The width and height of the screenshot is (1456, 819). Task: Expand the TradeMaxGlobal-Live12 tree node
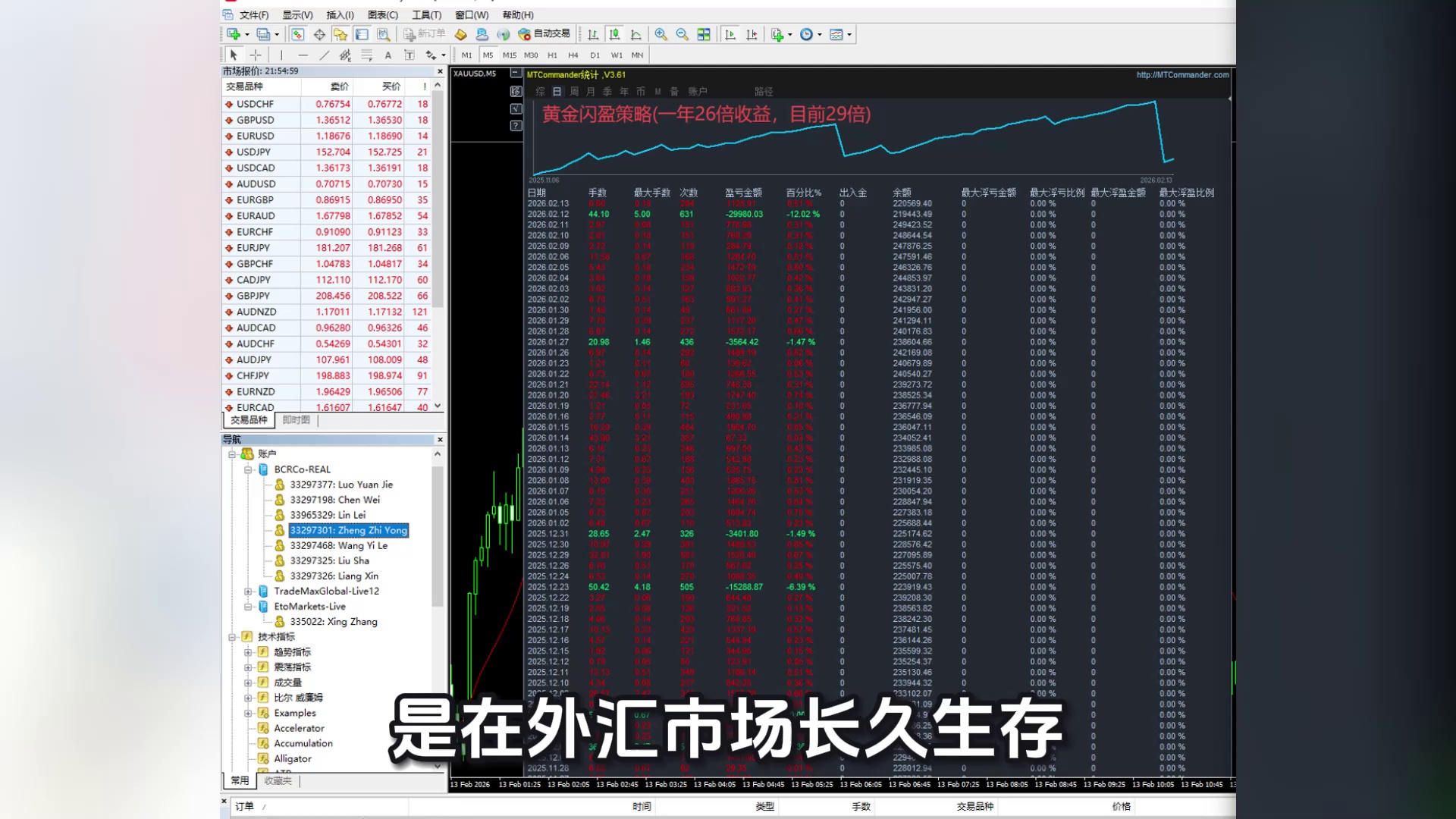coord(248,591)
